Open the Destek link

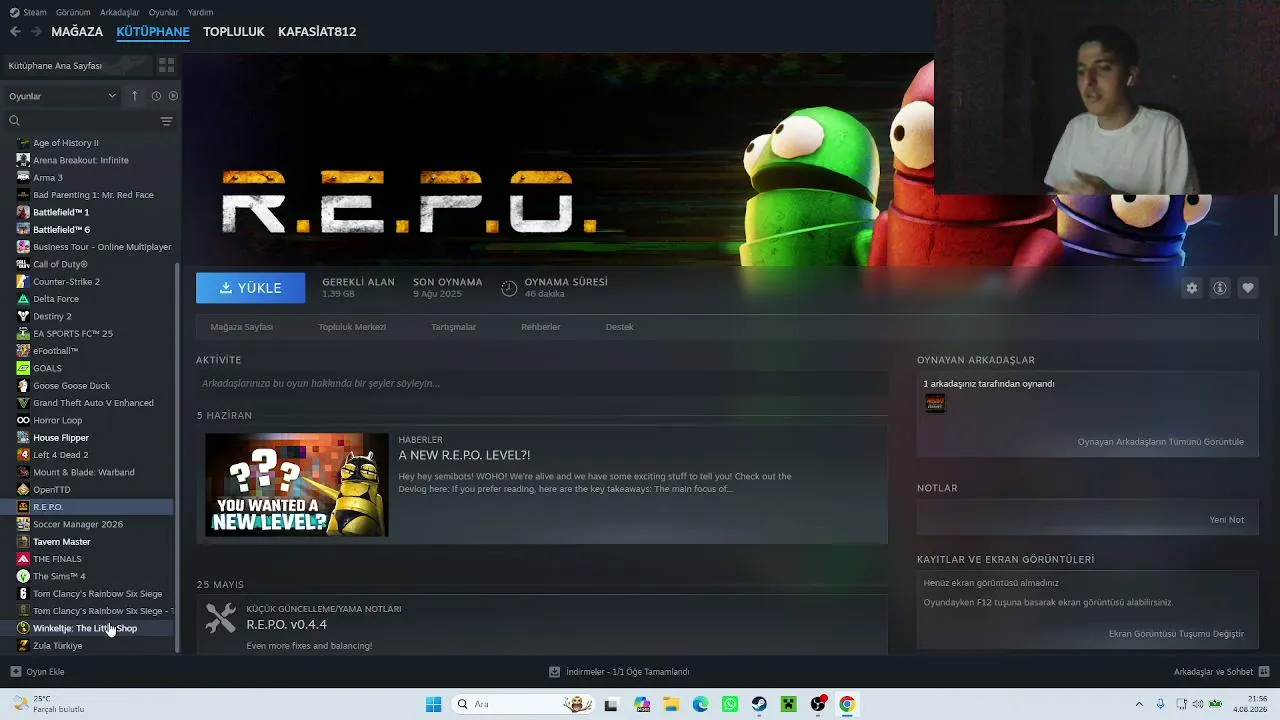point(620,327)
